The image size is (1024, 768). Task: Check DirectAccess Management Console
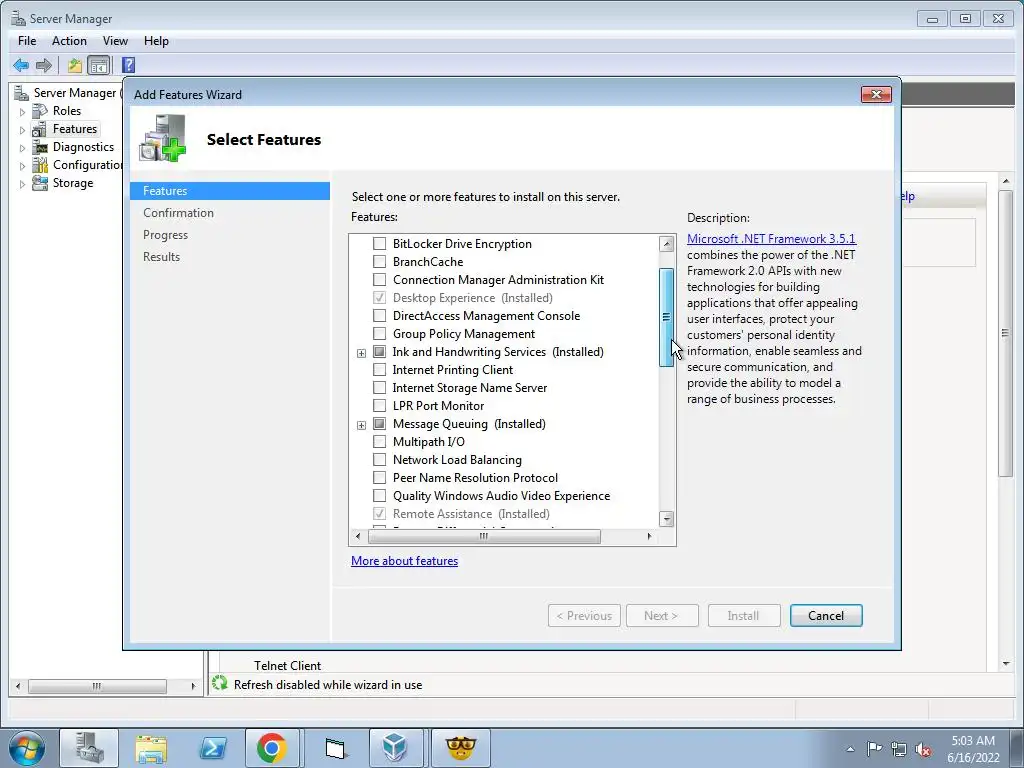pos(379,315)
